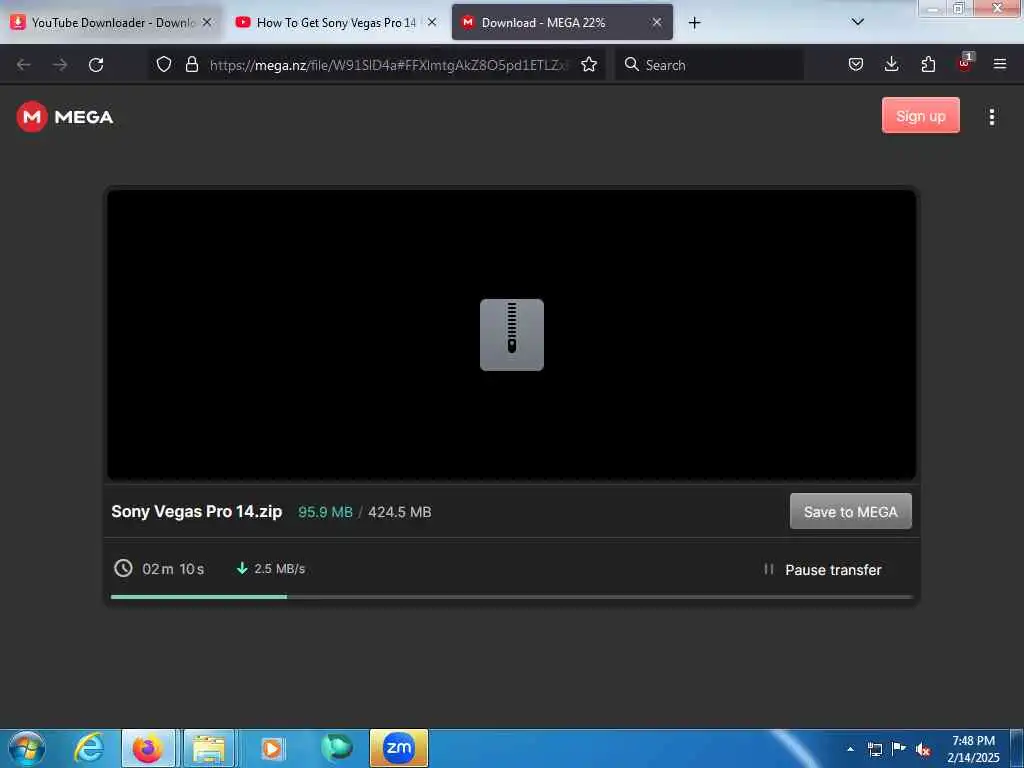The image size is (1024, 768).
Task: Go back to the previous page
Action: click(x=24, y=65)
